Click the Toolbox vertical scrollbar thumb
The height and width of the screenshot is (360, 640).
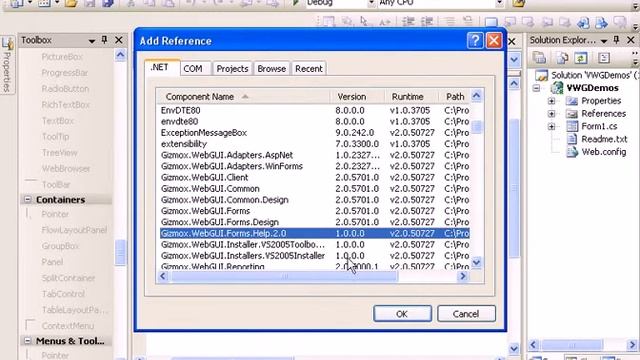click(x=120, y=252)
